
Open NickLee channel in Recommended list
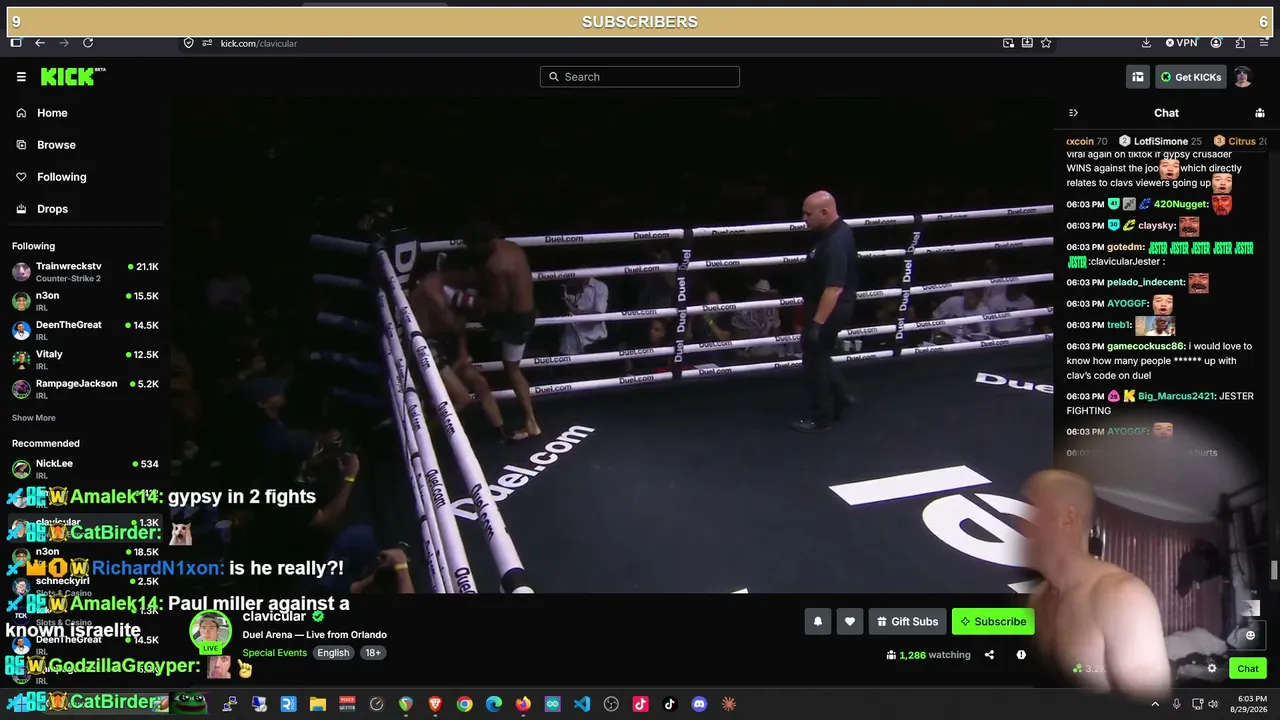[x=85, y=468]
